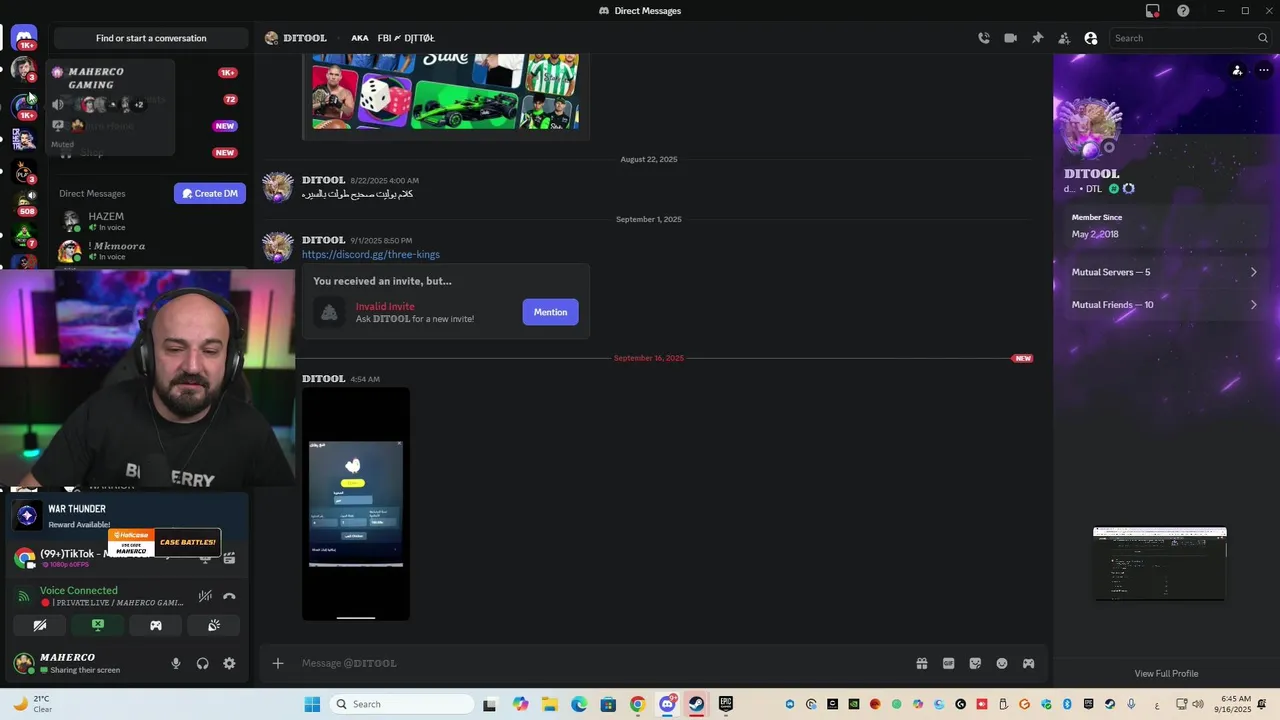Click the header Search field
Viewport: 1280px width, 720px height.
1190,38
